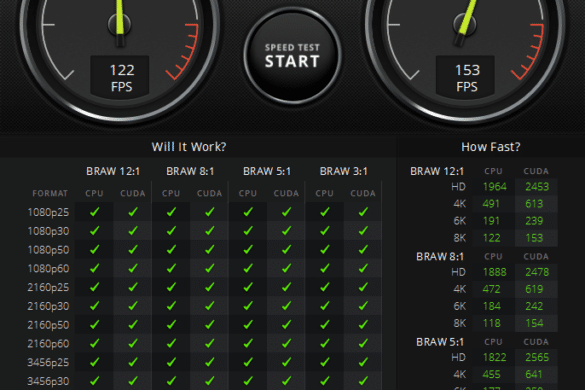Screen dimensions: 585x390
Task: Click the BRAW 5:1 HD CPU value '1822'
Action: (x=495, y=358)
